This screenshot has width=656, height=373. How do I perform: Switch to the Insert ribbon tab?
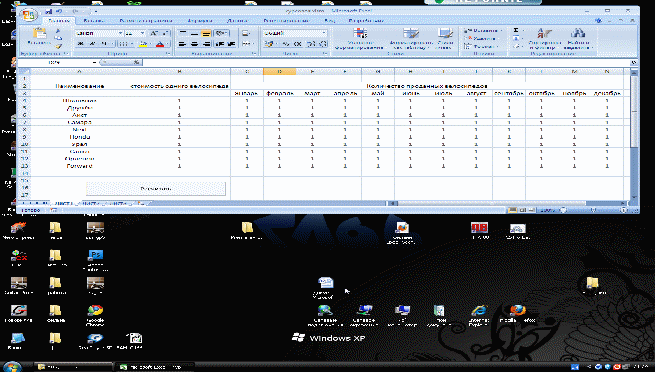93,20
